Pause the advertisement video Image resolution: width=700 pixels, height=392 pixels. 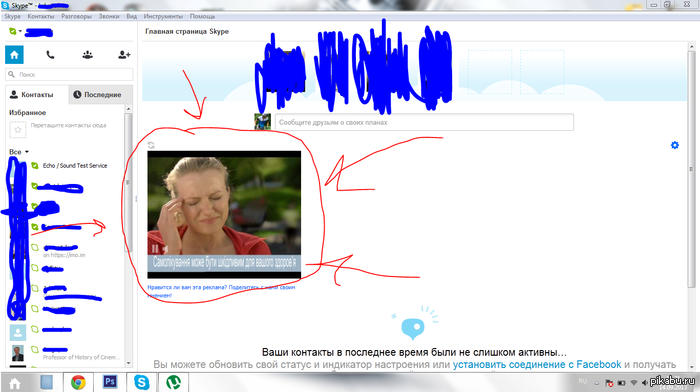coord(154,249)
